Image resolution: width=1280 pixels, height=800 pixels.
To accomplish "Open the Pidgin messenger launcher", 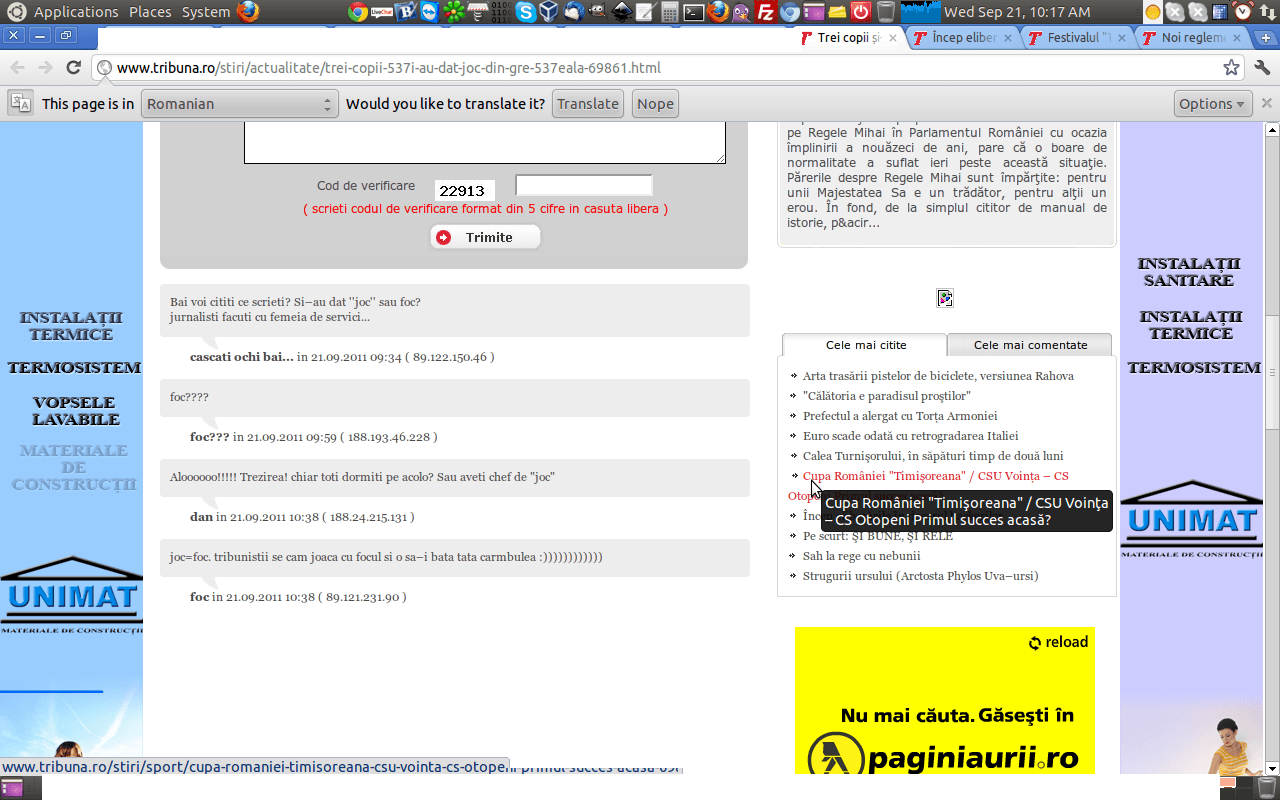I will pyautogui.click(x=742, y=12).
